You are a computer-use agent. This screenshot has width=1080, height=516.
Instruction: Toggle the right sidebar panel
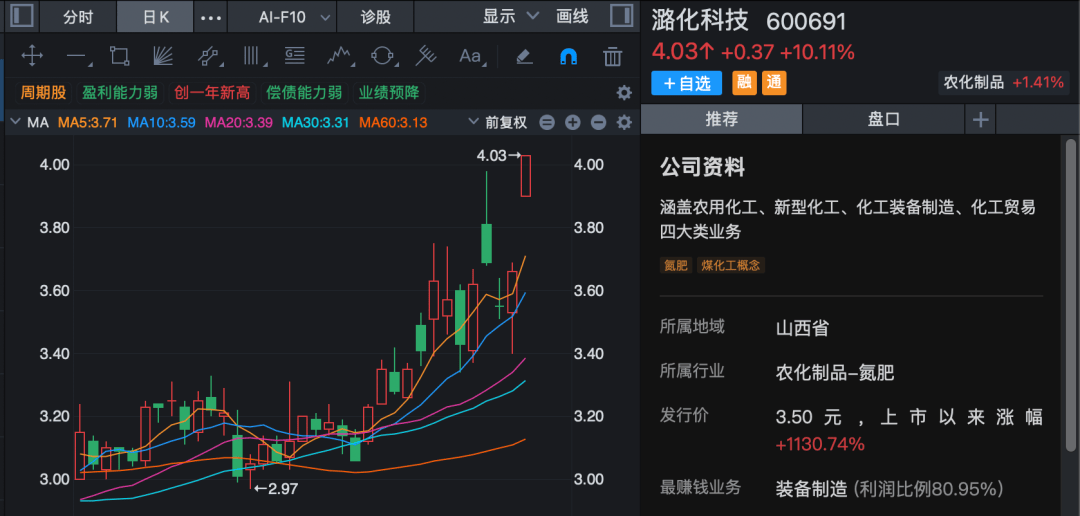click(x=620, y=16)
